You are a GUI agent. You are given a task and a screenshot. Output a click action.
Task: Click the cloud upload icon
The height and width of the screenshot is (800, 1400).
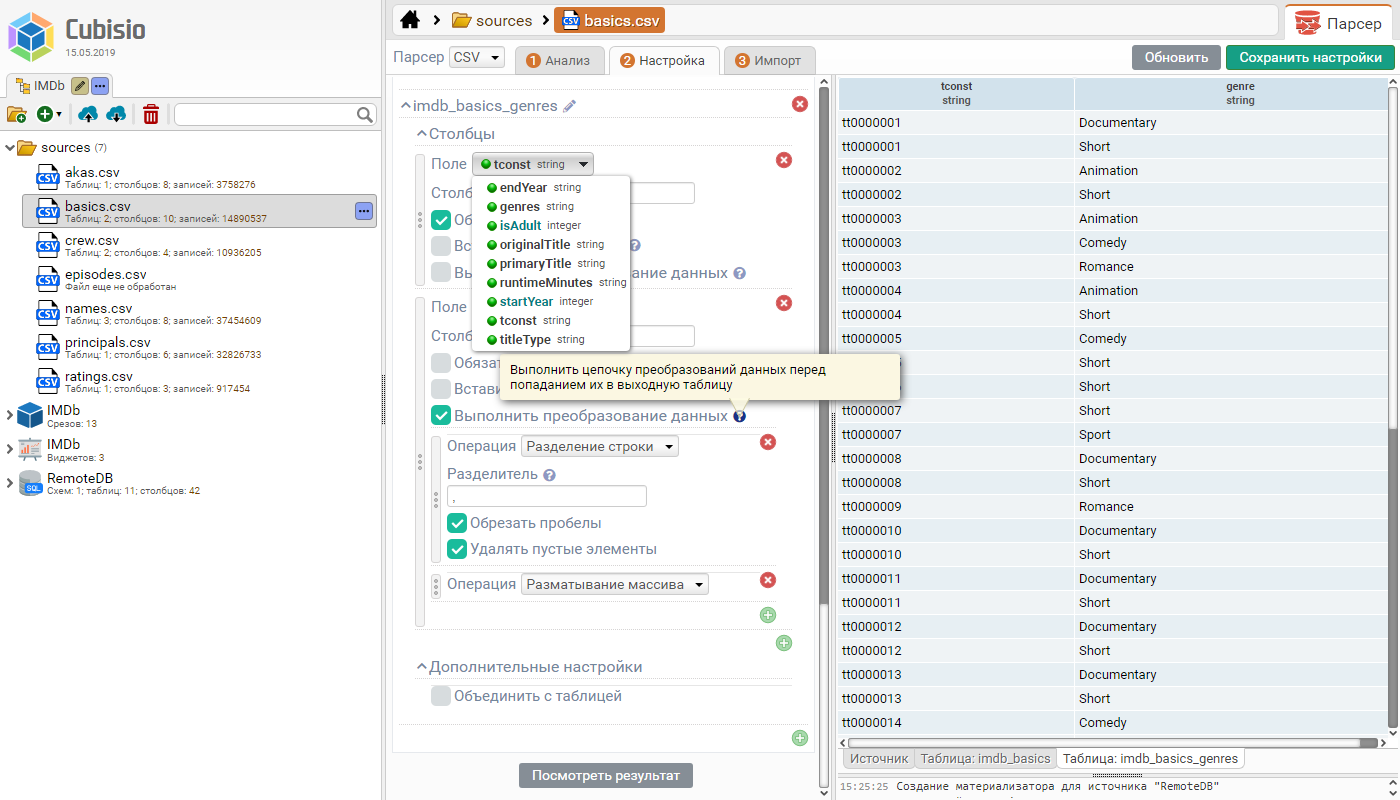[88, 115]
